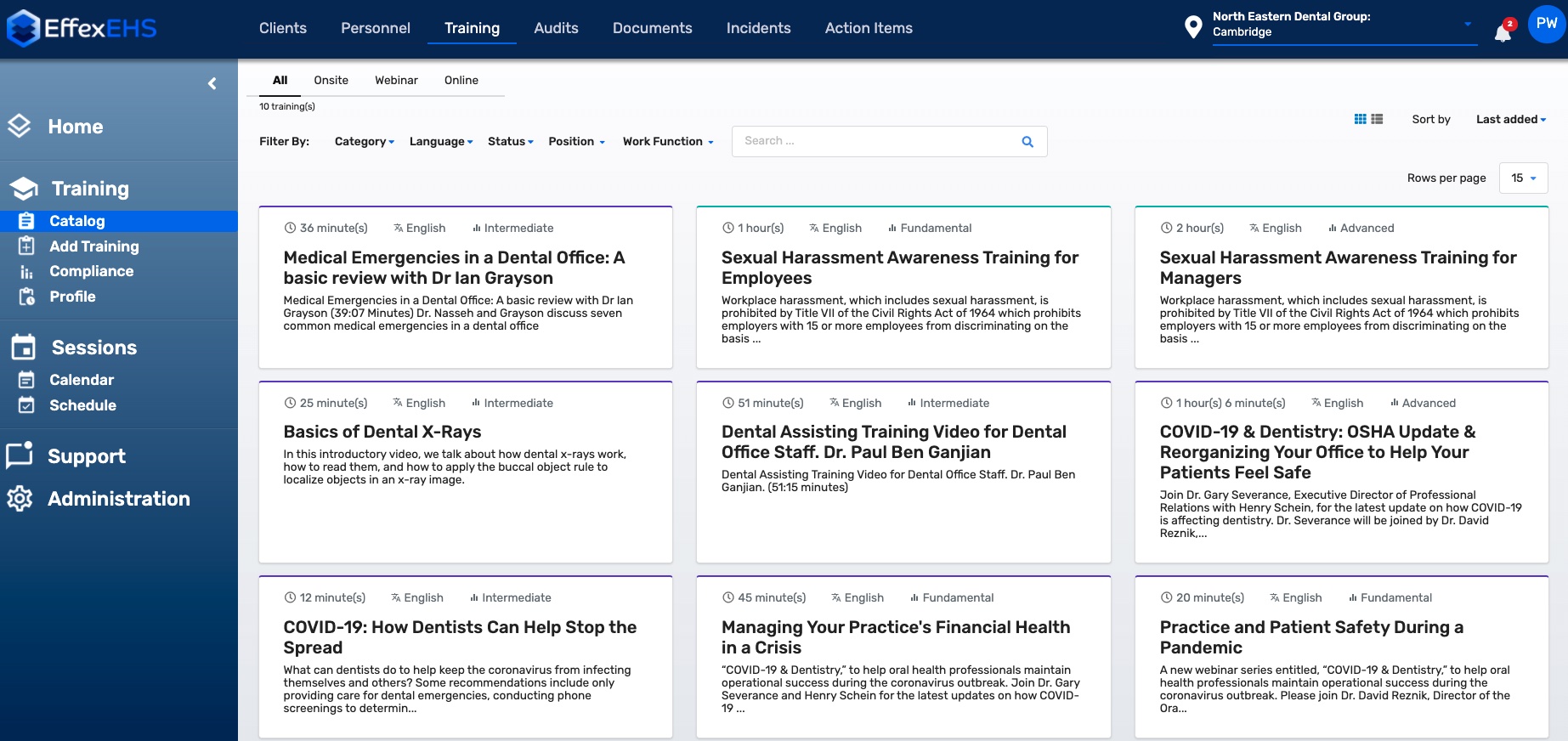Expand the Language filter
Viewport: 1568px width, 741px height.
tap(441, 142)
